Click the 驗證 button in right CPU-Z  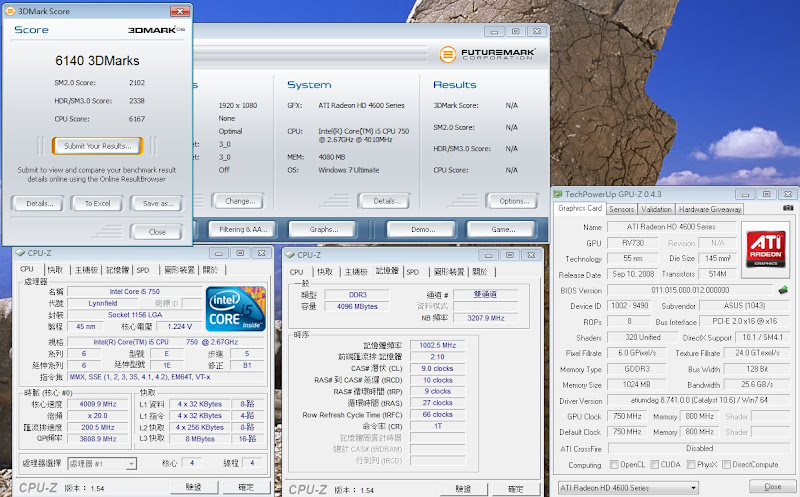click(463, 489)
